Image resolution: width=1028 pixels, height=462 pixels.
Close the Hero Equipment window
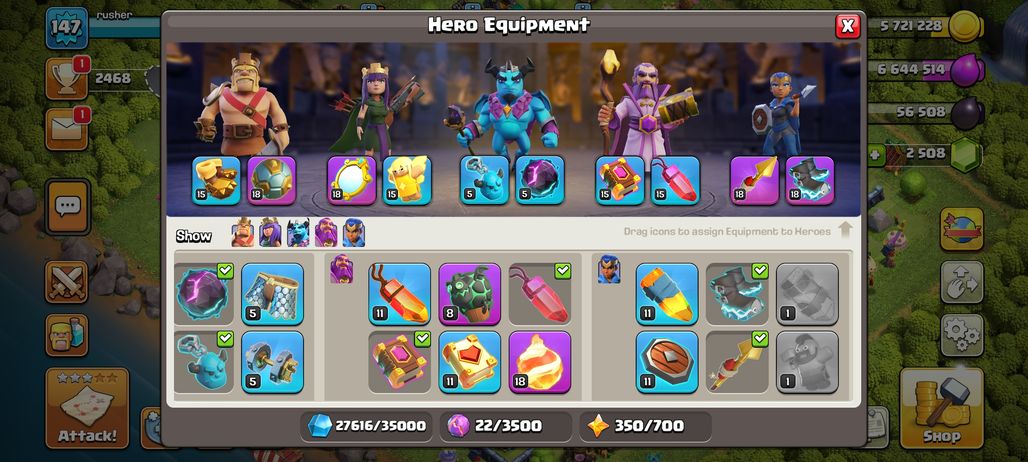[x=847, y=26]
